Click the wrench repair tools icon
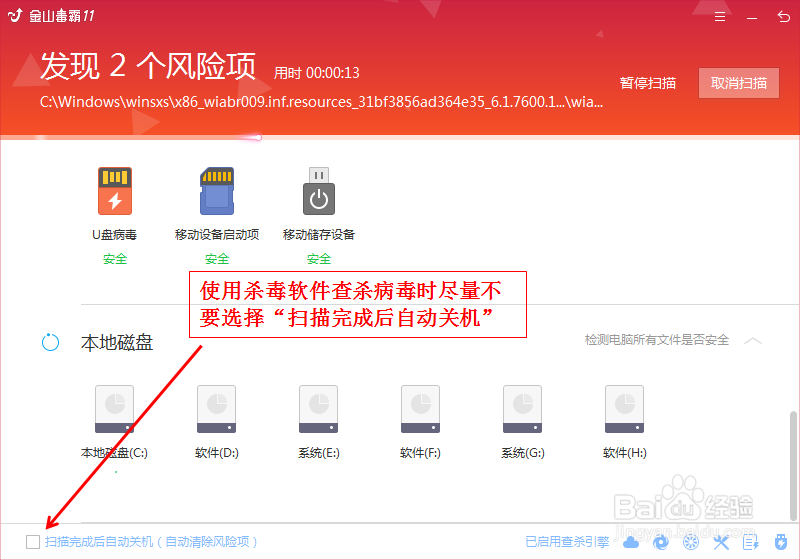 tap(721, 542)
